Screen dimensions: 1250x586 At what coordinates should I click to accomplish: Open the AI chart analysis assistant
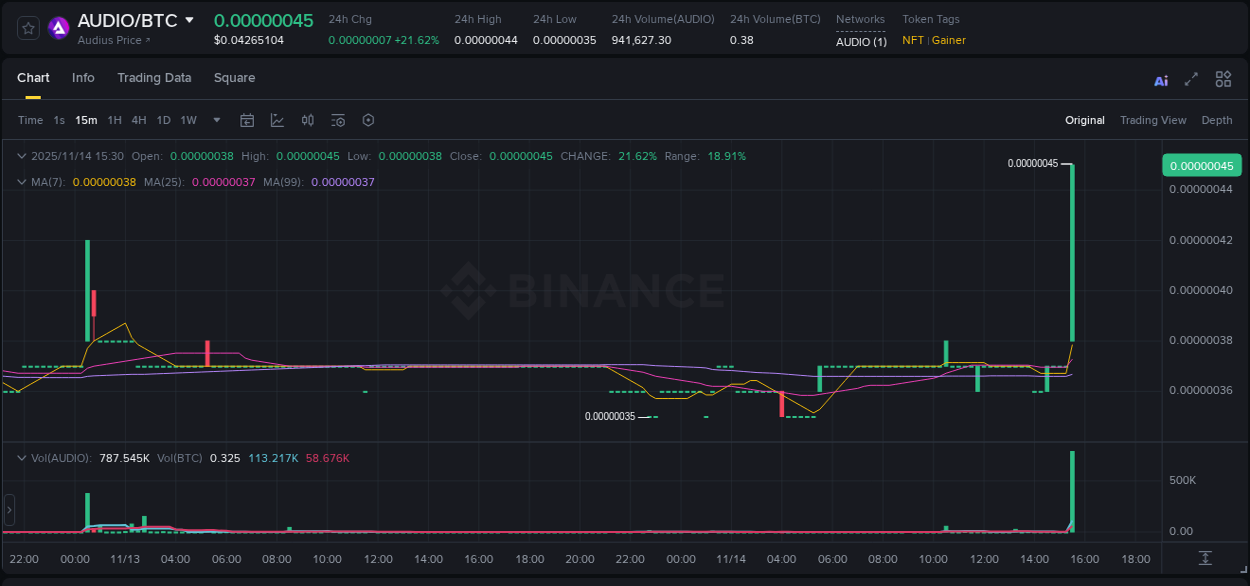1161,79
